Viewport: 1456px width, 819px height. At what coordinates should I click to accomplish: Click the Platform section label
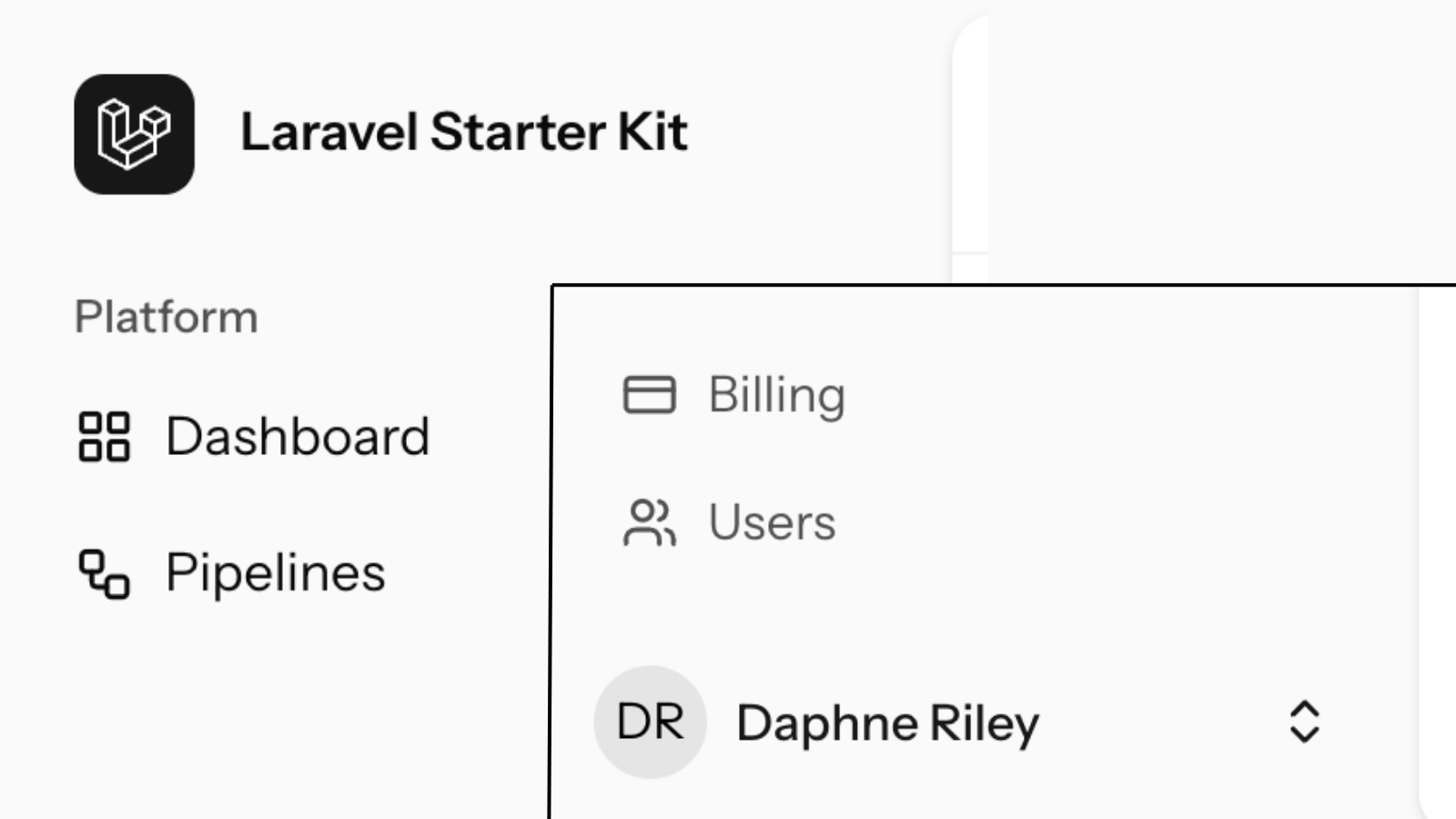tap(166, 317)
